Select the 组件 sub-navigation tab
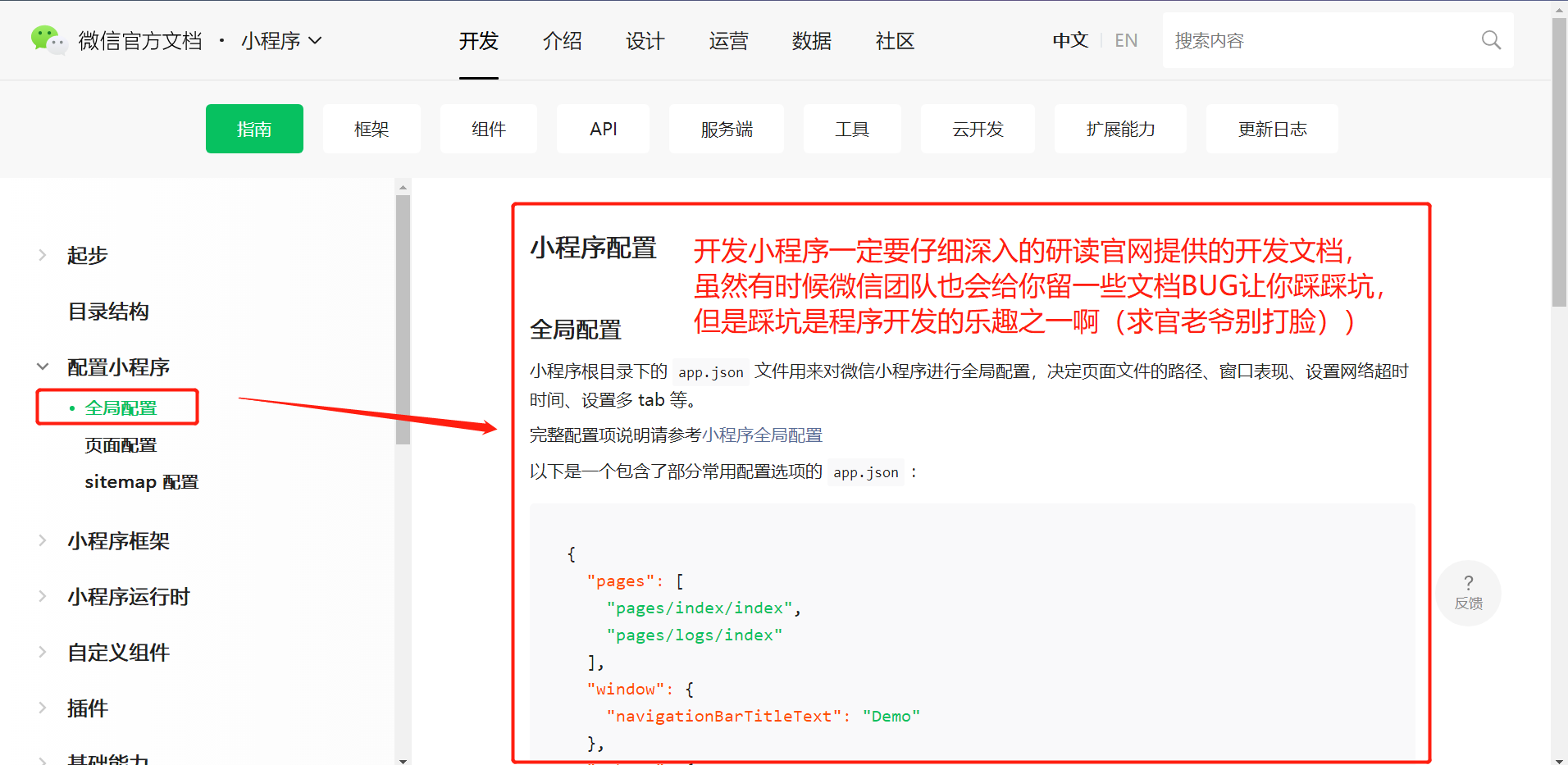 [489, 129]
